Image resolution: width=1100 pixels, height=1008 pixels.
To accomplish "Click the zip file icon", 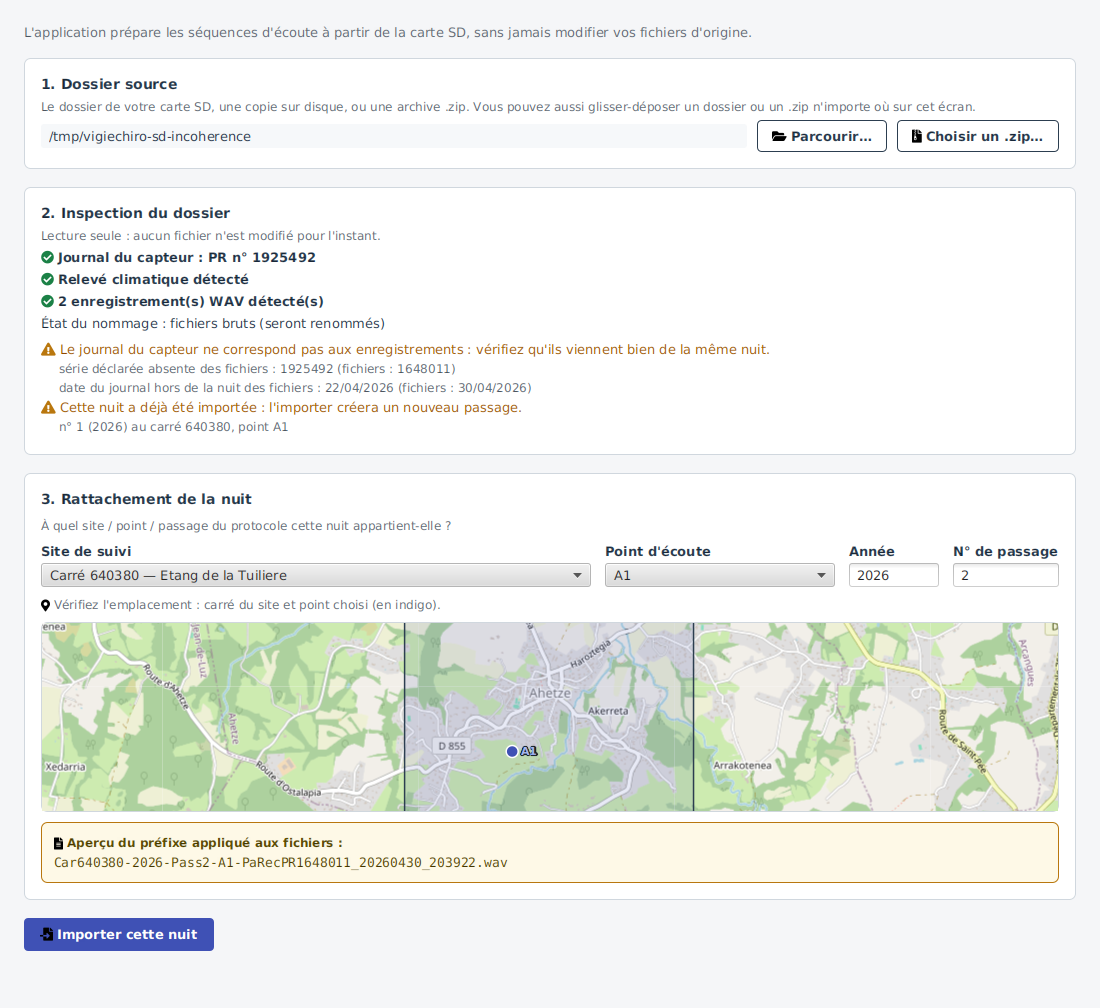I will 916,136.
